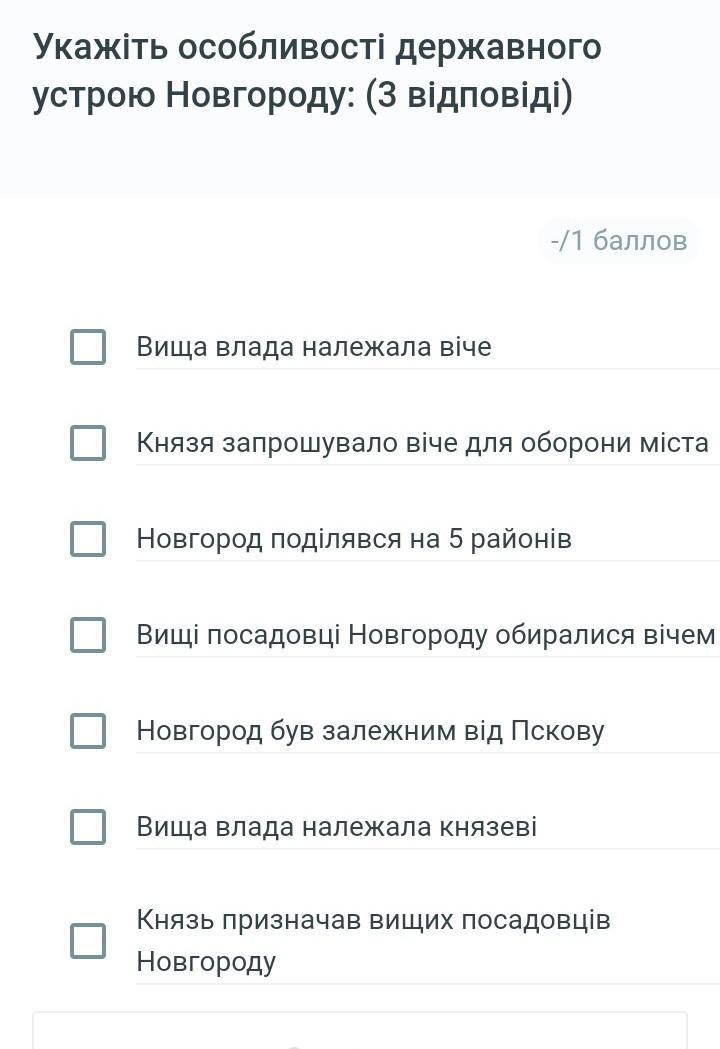Click the label 'Вищі посадовці Новгороду обиралися вічем'
720x1049 pixels.
click(426, 635)
